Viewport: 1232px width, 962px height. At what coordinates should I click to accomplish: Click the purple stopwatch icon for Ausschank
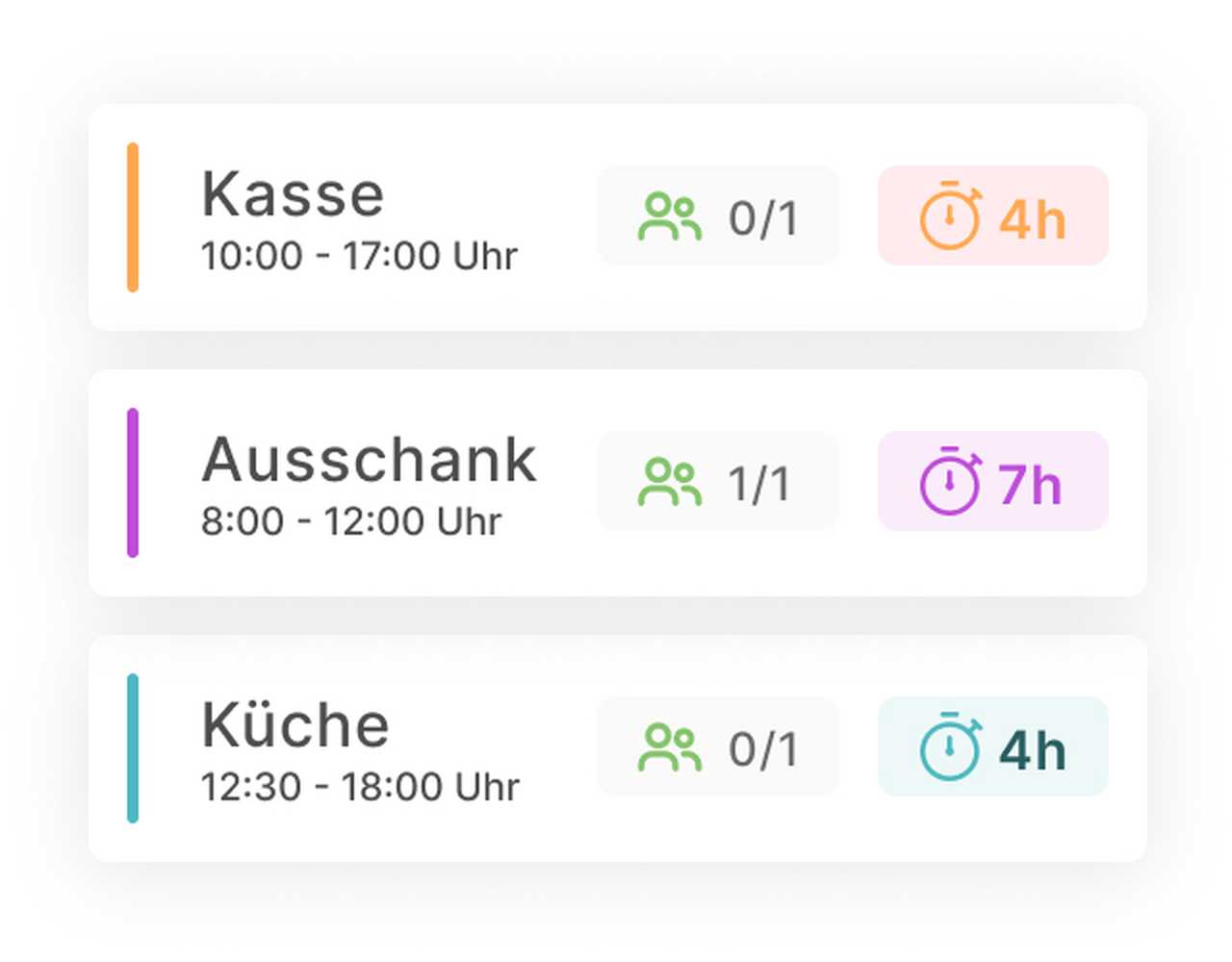tap(950, 482)
